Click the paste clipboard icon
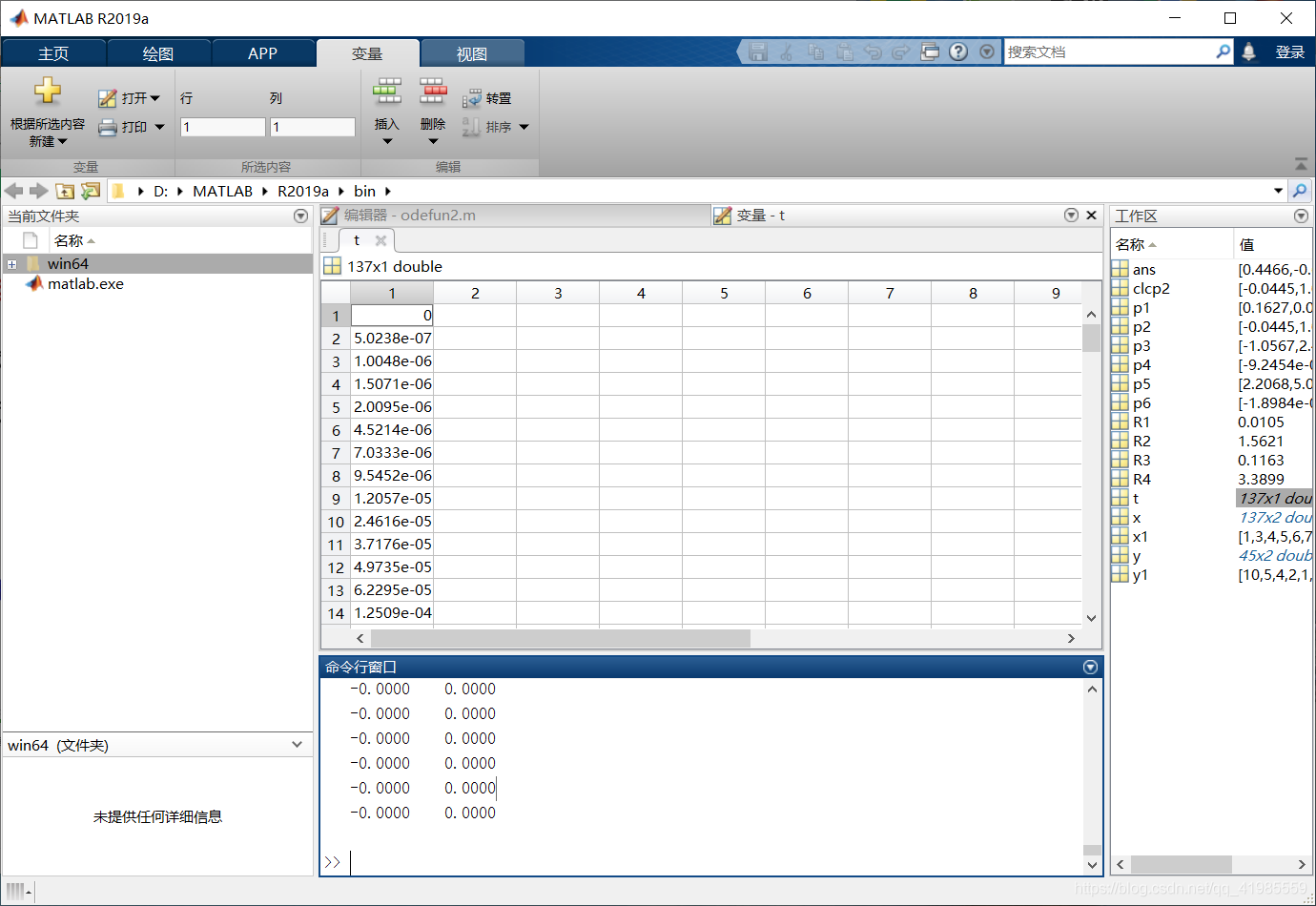The height and width of the screenshot is (906, 1316). [x=844, y=51]
